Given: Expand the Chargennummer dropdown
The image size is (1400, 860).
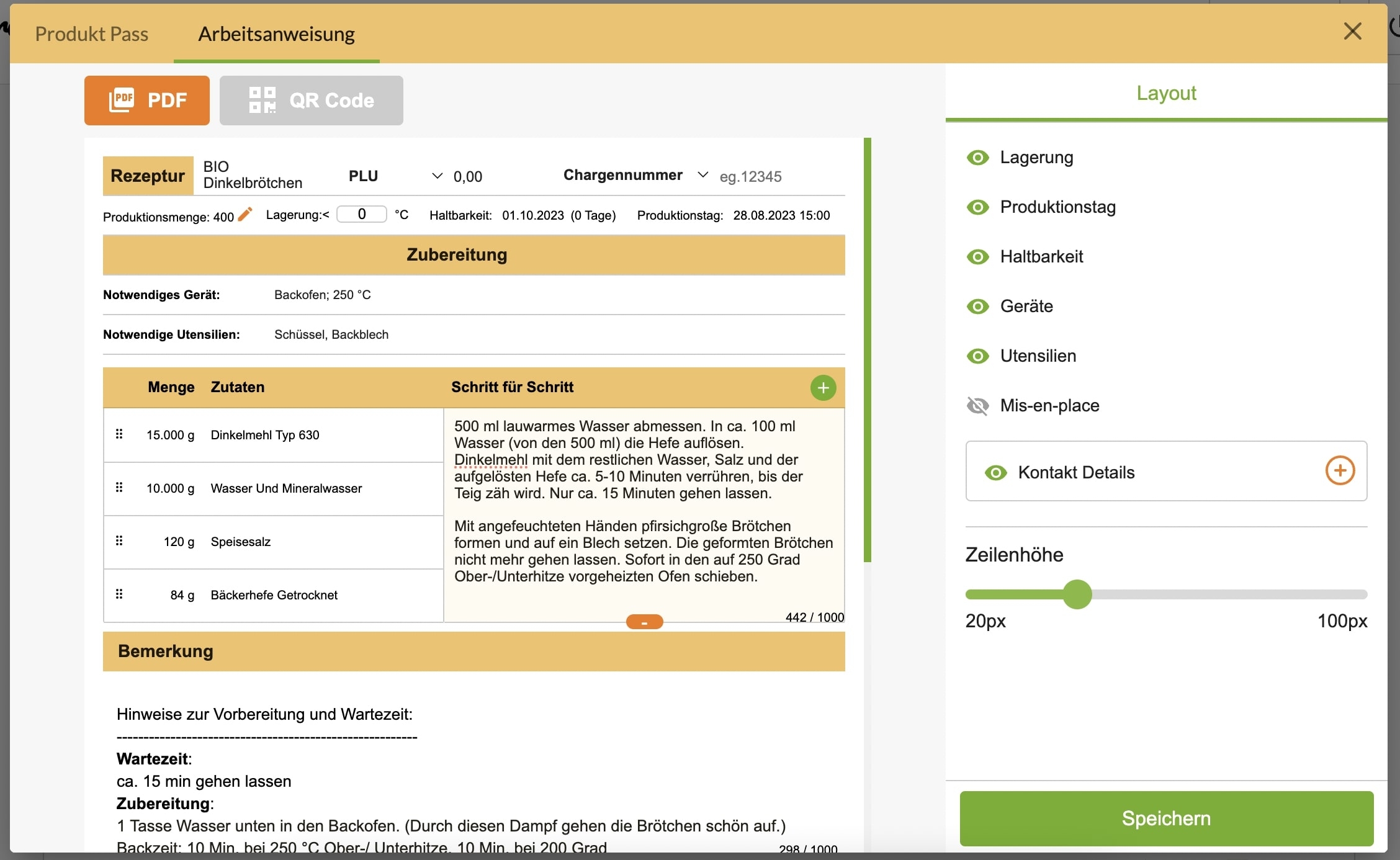Looking at the screenshot, I should [x=702, y=176].
